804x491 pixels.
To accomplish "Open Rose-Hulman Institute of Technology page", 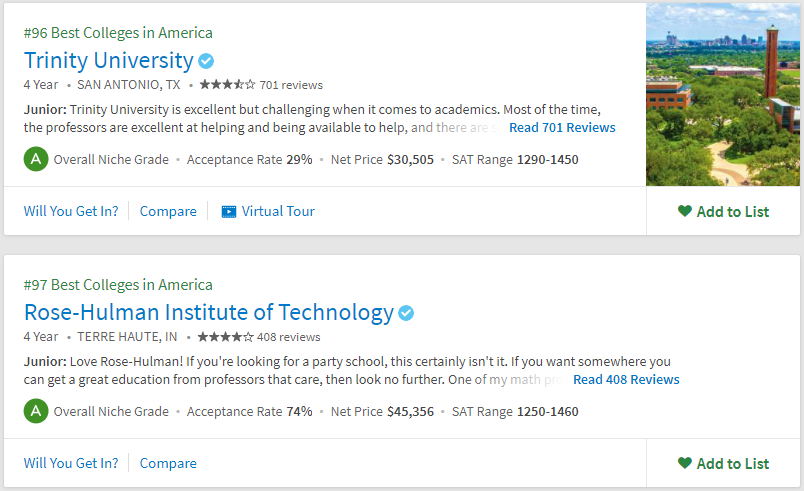I will (209, 312).
